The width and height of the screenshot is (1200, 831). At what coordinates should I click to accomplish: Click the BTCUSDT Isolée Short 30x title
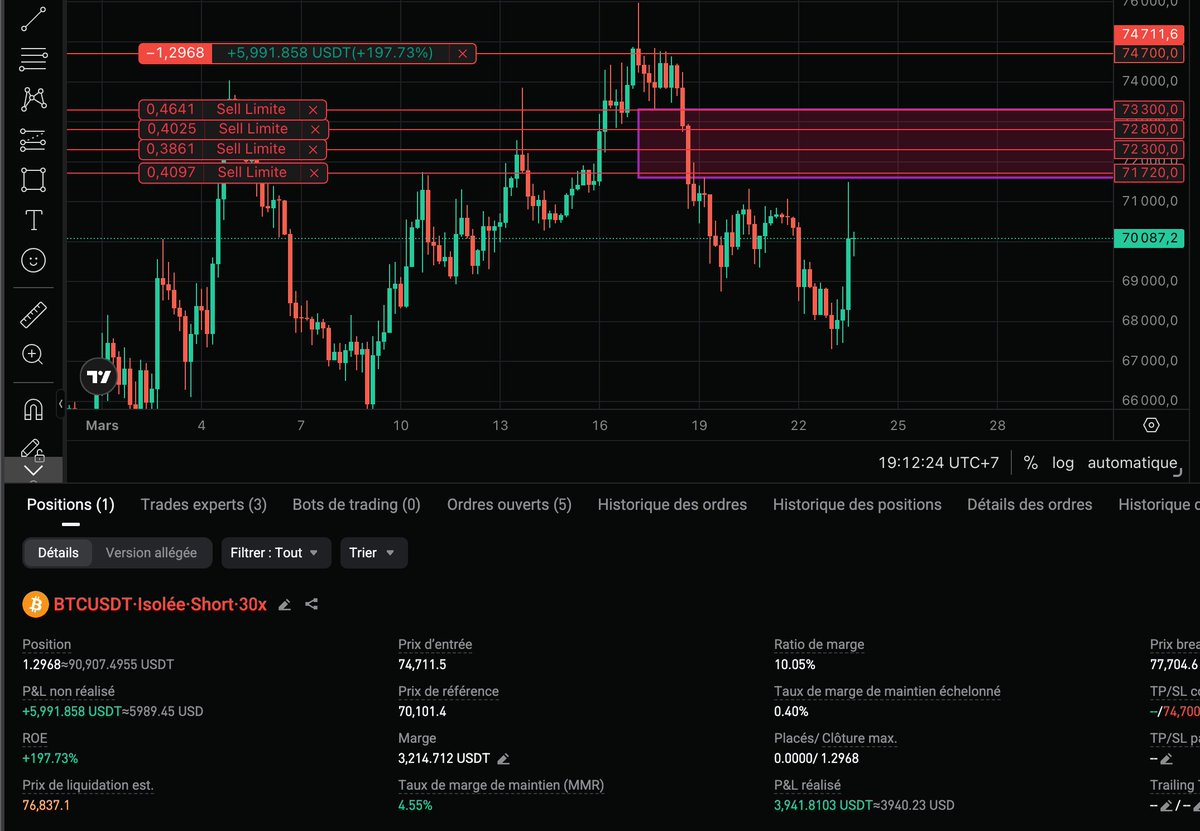pos(160,605)
